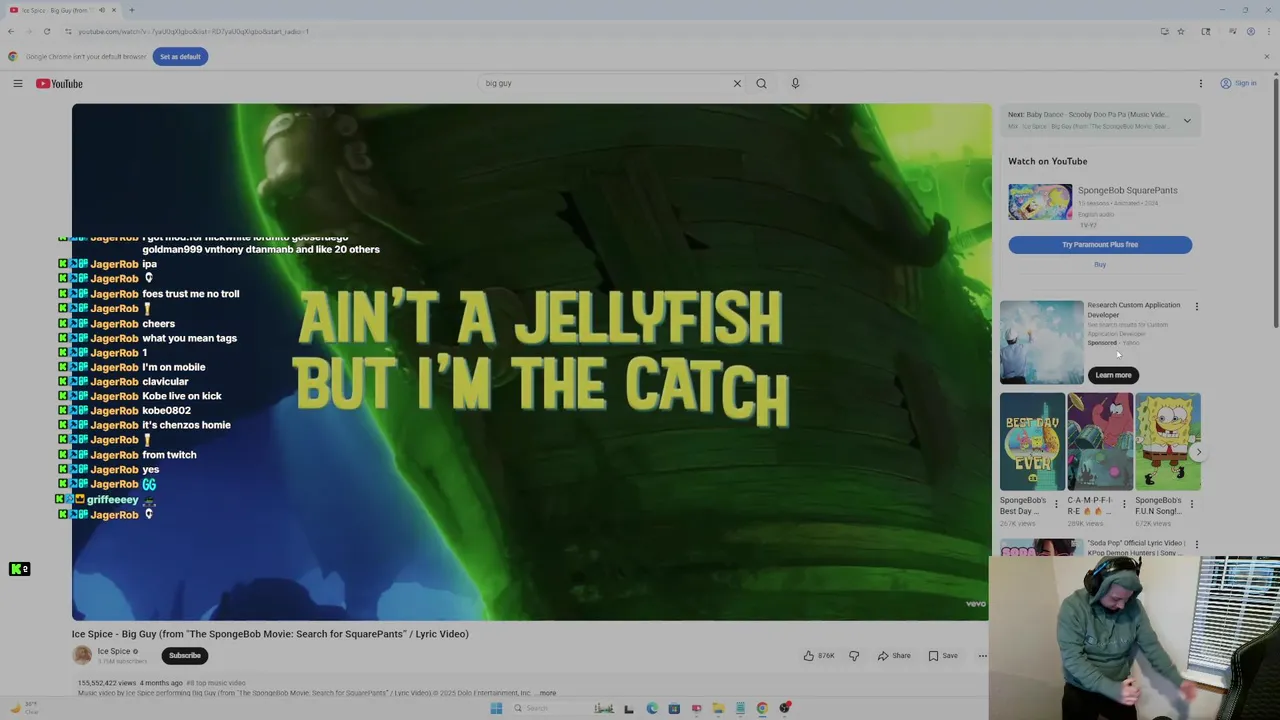Open Windows Start menu
The image size is (1280, 720).
click(x=496, y=708)
